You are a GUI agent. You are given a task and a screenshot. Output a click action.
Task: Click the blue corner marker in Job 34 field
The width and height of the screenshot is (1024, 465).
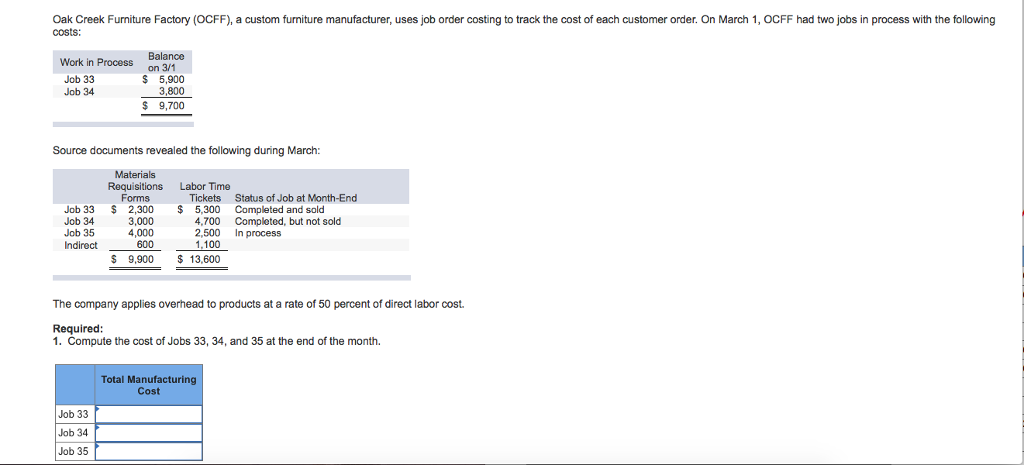click(x=97, y=426)
